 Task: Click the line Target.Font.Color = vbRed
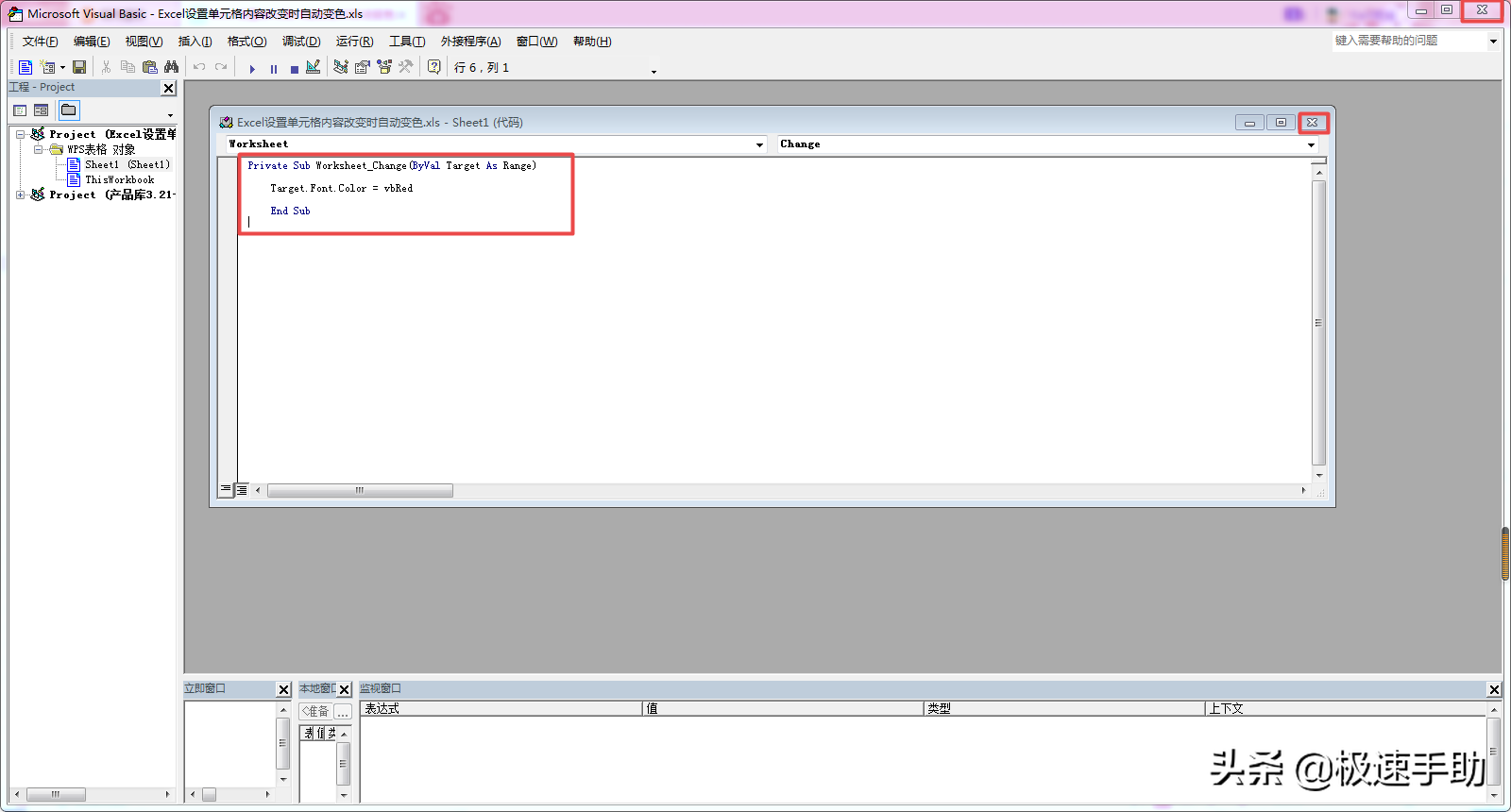pos(342,189)
